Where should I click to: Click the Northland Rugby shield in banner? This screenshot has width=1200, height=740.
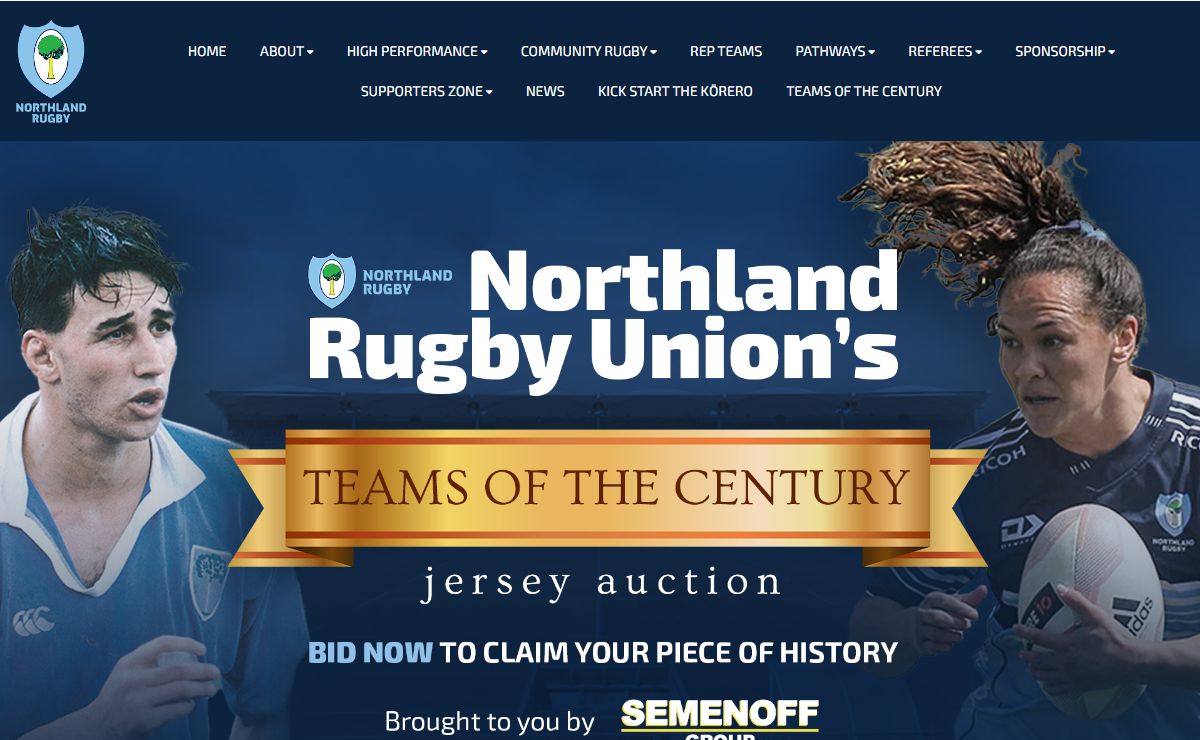click(x=331, y=281)
